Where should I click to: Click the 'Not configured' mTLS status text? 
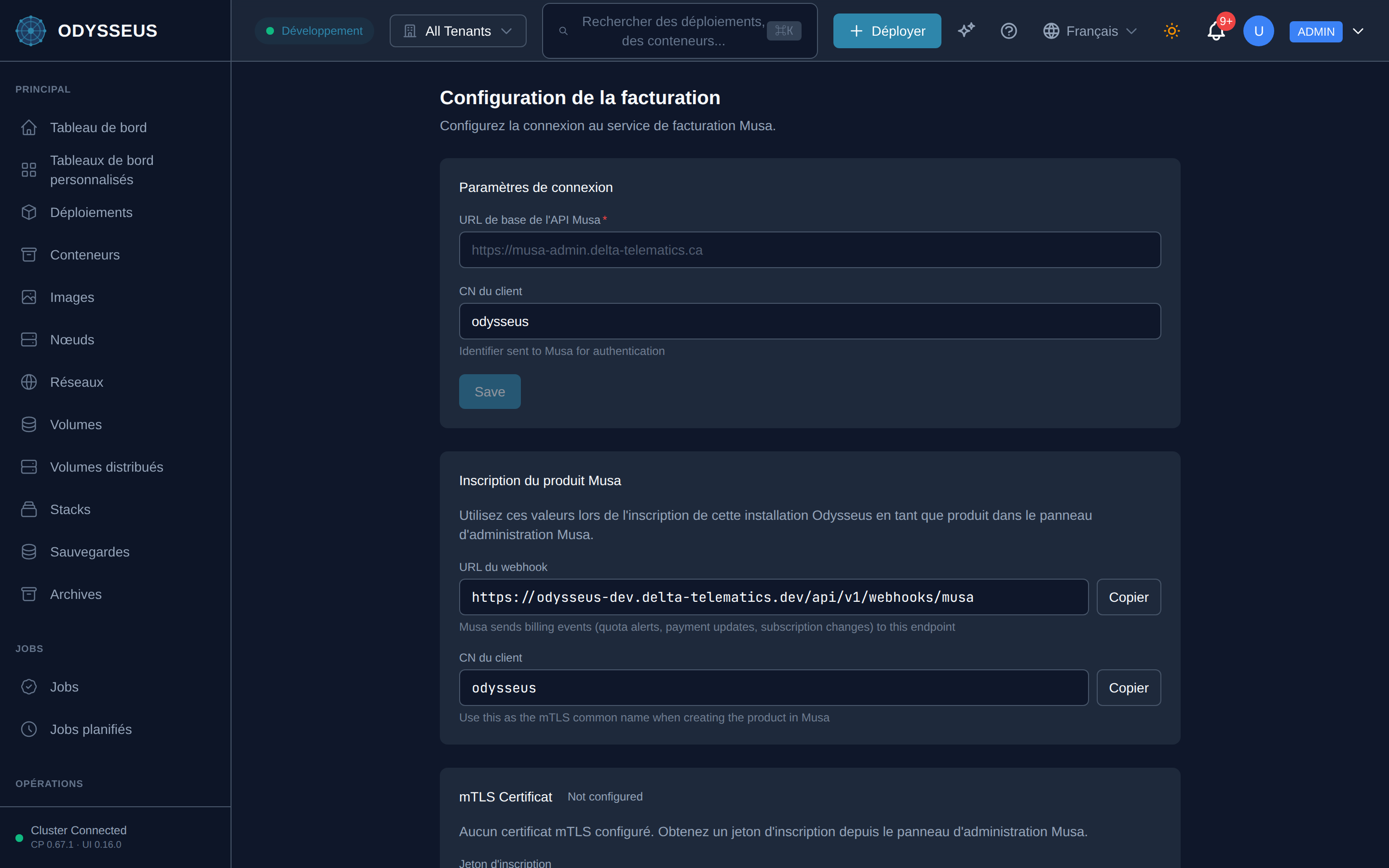(x=605, y=797)
